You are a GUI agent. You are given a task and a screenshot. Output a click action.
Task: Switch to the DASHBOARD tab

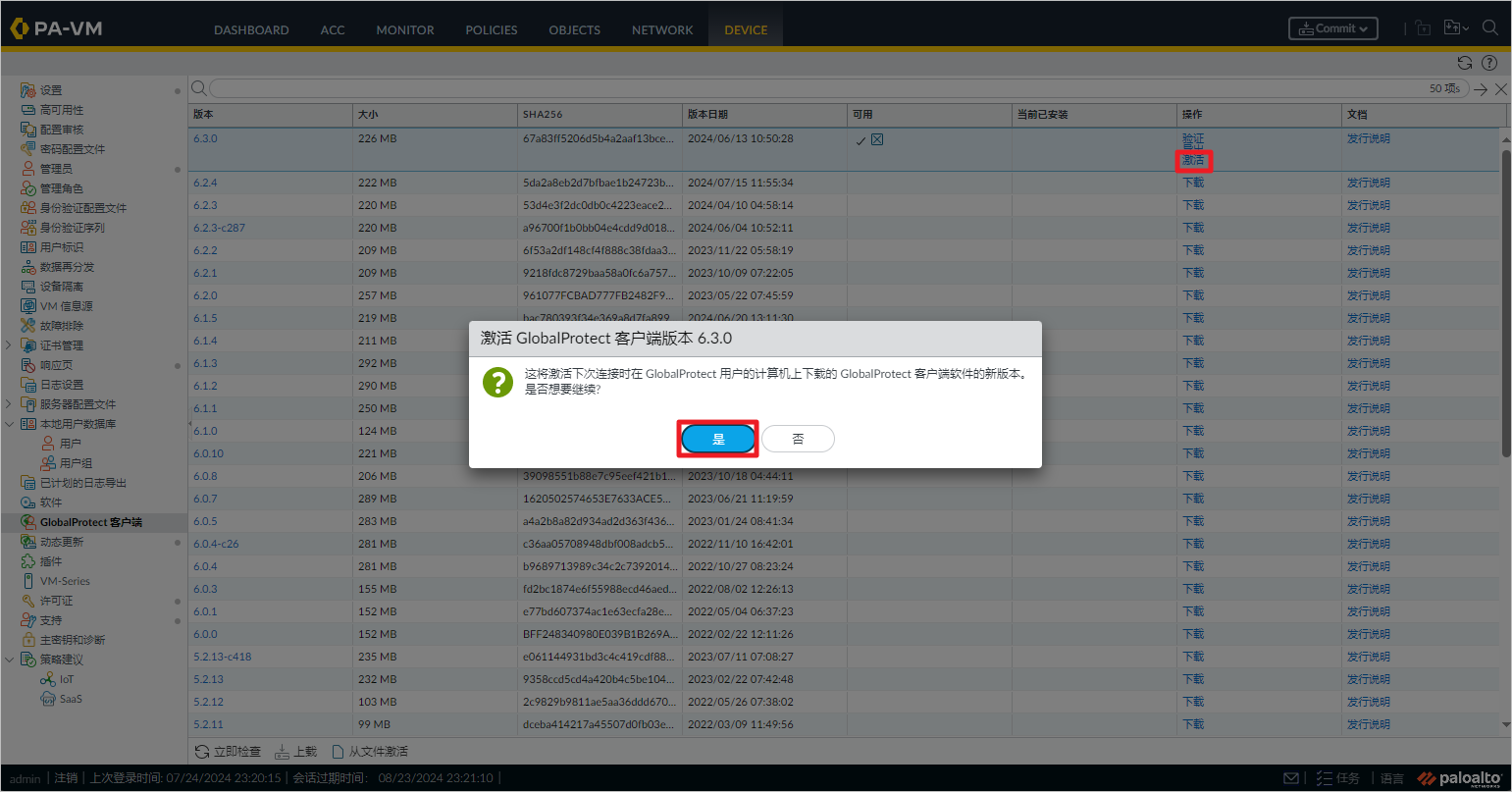click(x=251, y=30)
